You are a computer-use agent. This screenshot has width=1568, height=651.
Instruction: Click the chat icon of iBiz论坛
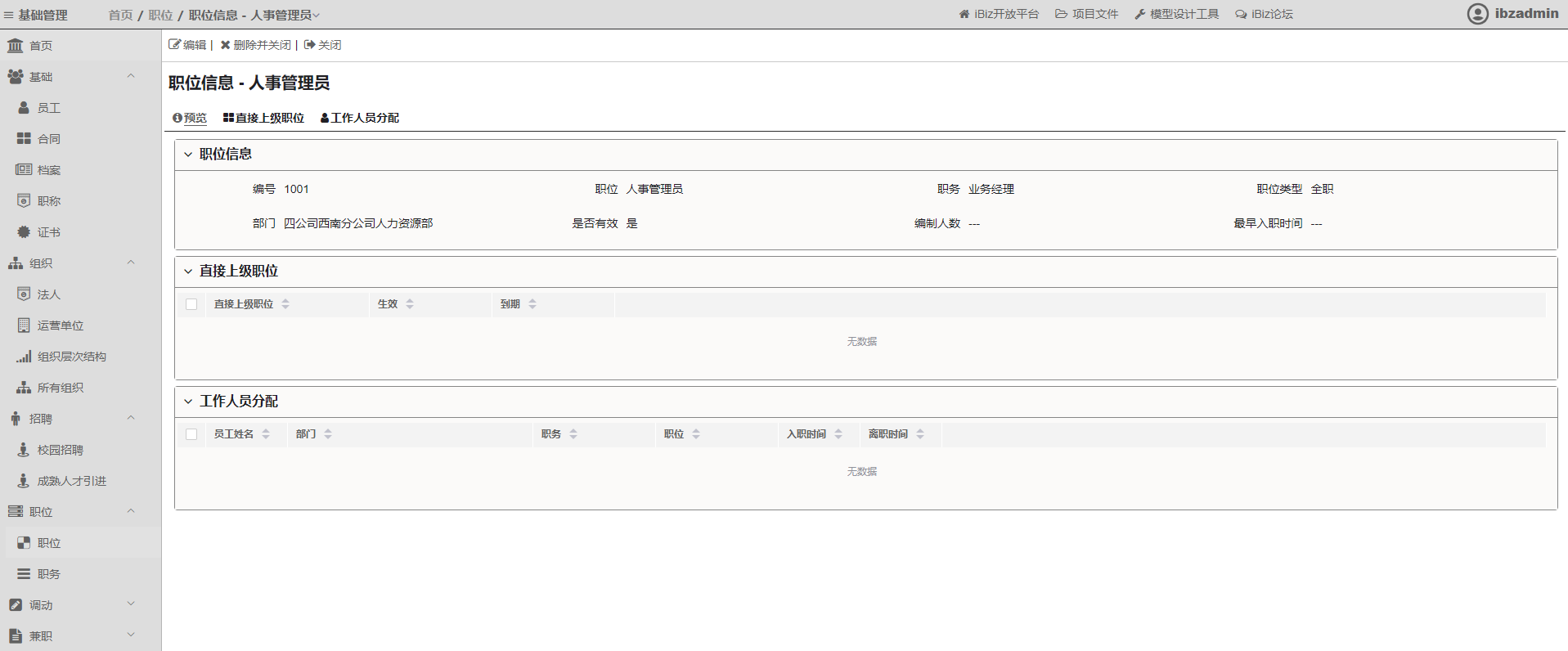point(1241,14)
